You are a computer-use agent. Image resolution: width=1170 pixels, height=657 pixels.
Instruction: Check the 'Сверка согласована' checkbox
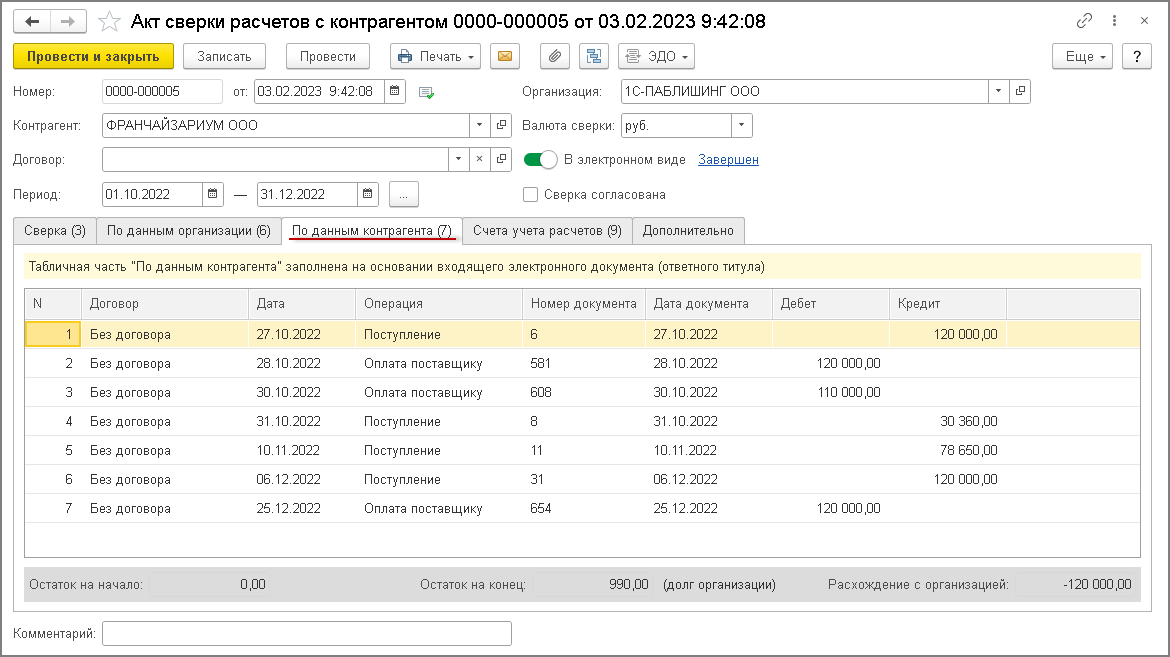pos(531,195)
